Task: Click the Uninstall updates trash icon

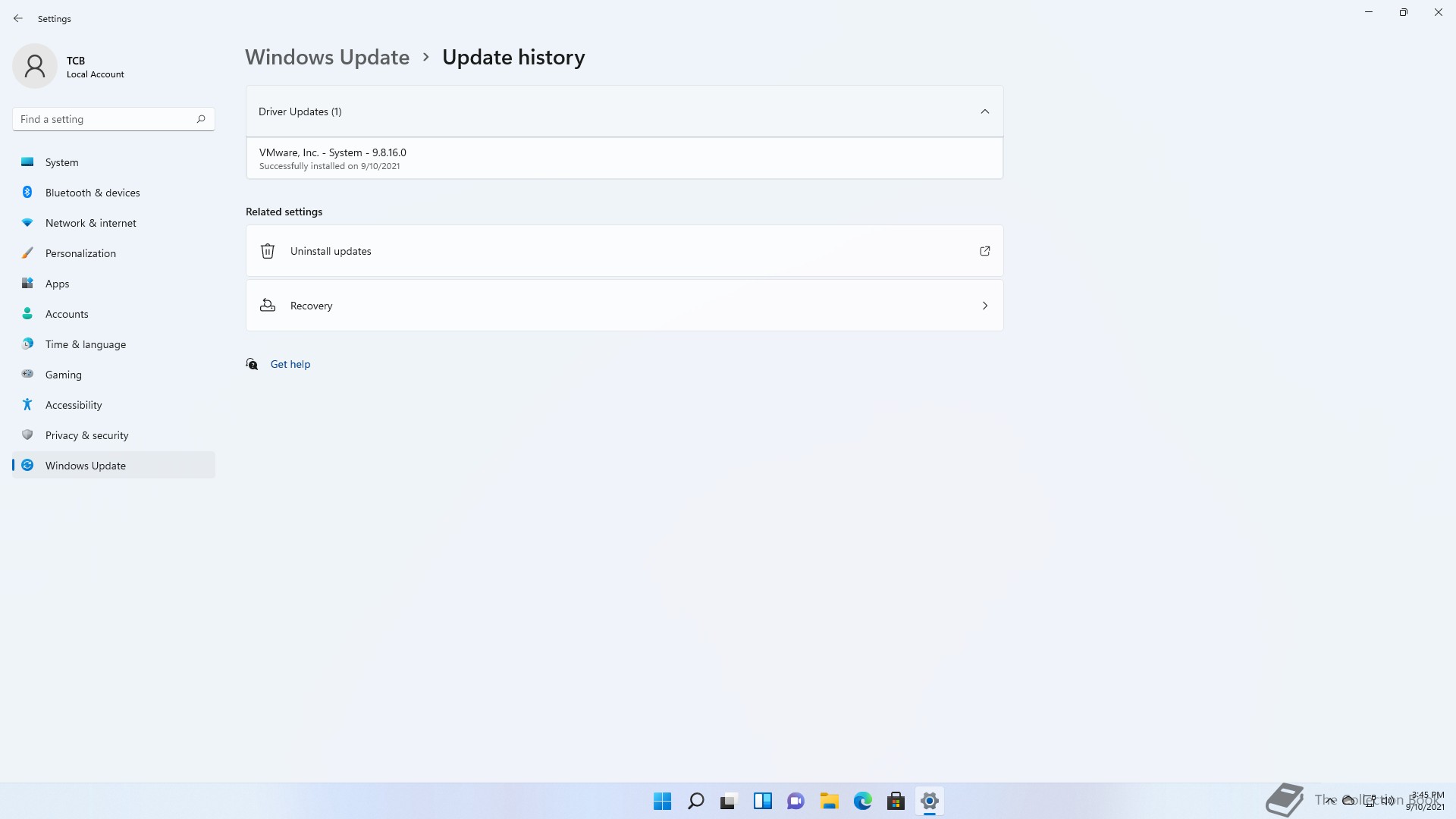Action: pyautogui.click(x=268, y=251)
